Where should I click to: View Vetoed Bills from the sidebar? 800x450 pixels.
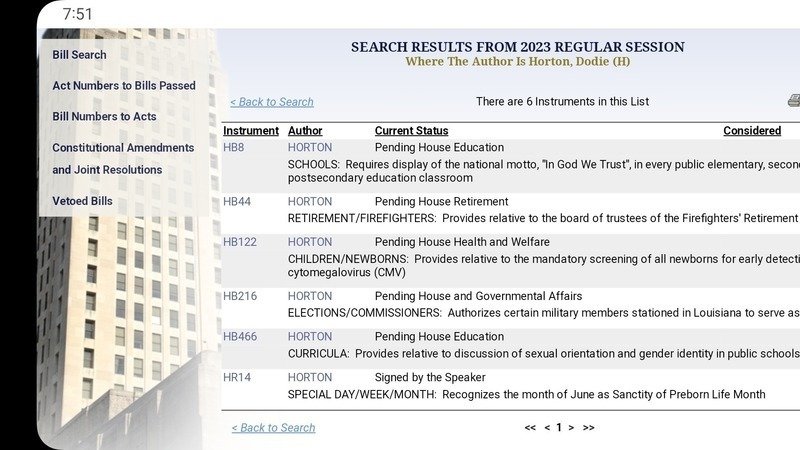pos(82,201)
